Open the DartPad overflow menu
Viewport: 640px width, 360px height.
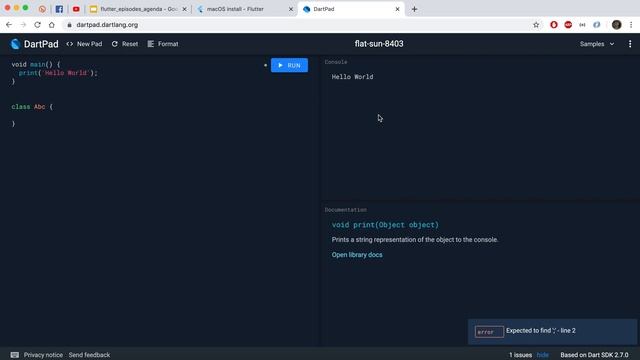pyautogui.click(x=630, y=44)
